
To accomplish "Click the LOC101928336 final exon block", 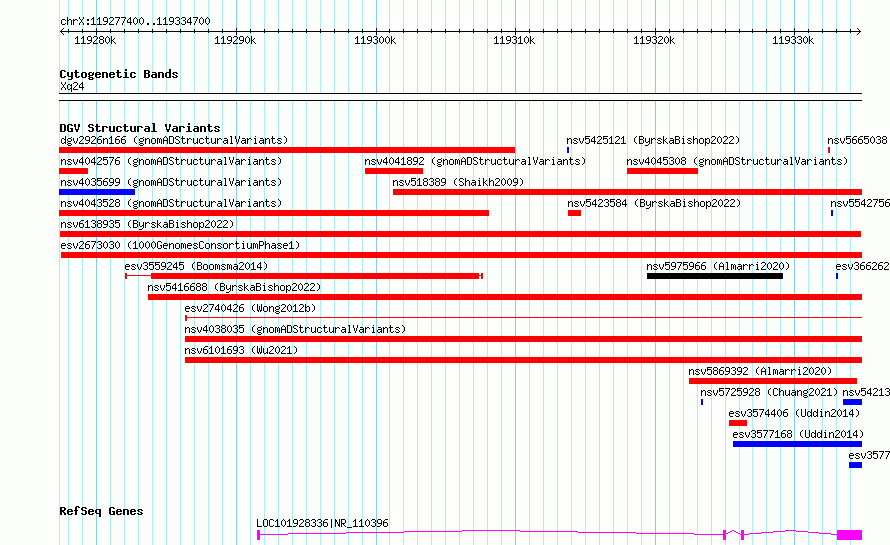I will [850, 535].
